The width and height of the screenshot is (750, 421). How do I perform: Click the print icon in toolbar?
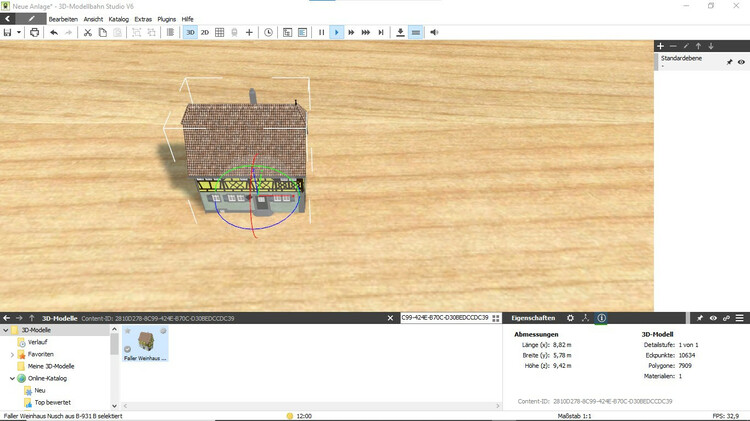click(34, 32)
